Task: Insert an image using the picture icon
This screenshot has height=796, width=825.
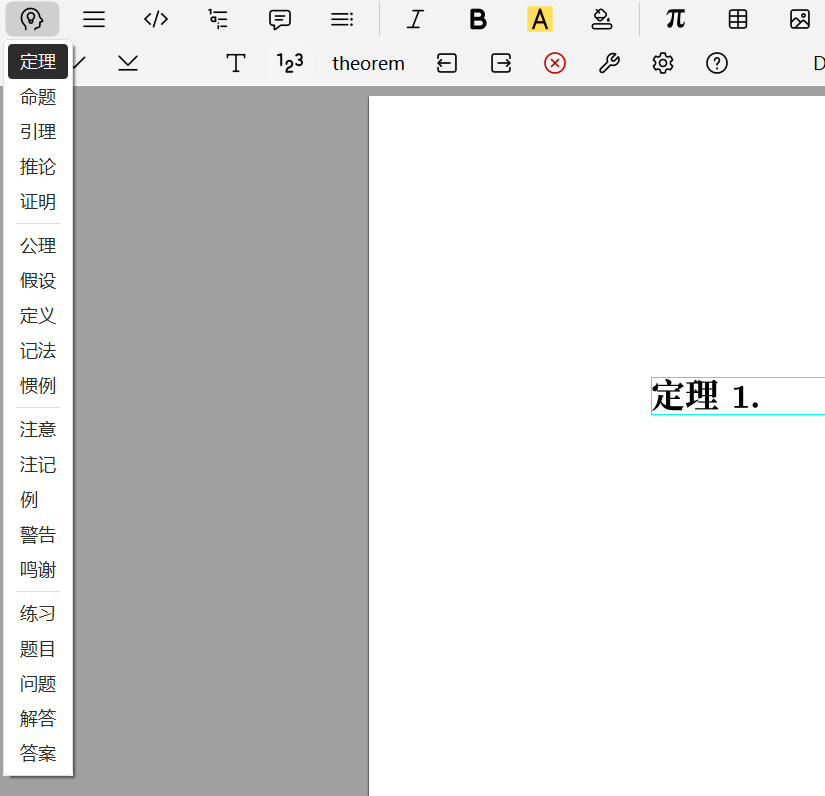Action: [x=800, y=19]
